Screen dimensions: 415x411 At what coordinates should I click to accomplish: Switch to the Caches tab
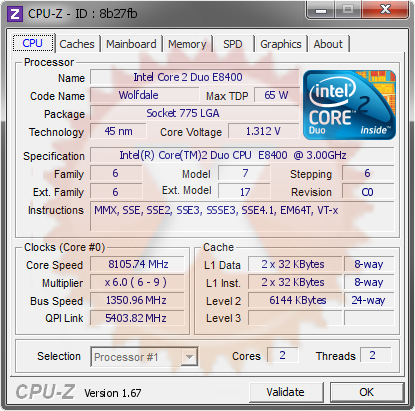click(77, 44)
